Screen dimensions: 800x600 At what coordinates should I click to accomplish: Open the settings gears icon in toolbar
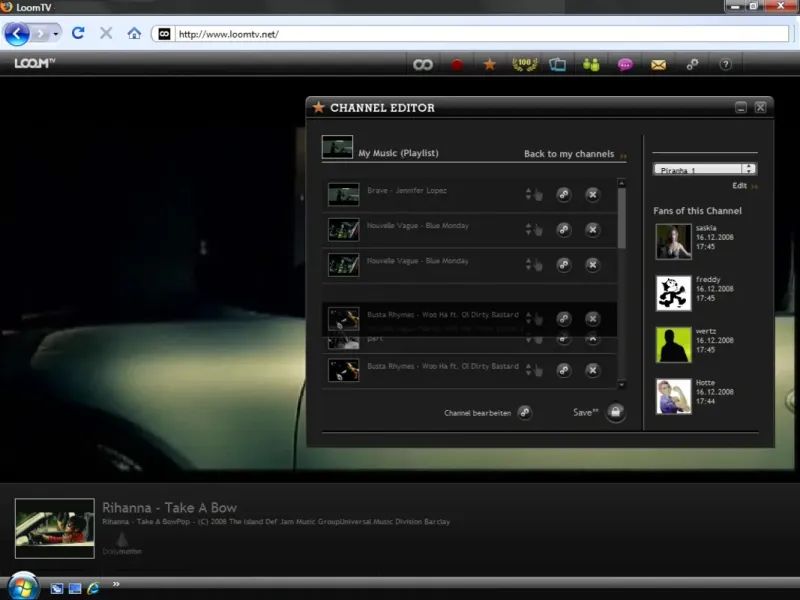(692, 64)
